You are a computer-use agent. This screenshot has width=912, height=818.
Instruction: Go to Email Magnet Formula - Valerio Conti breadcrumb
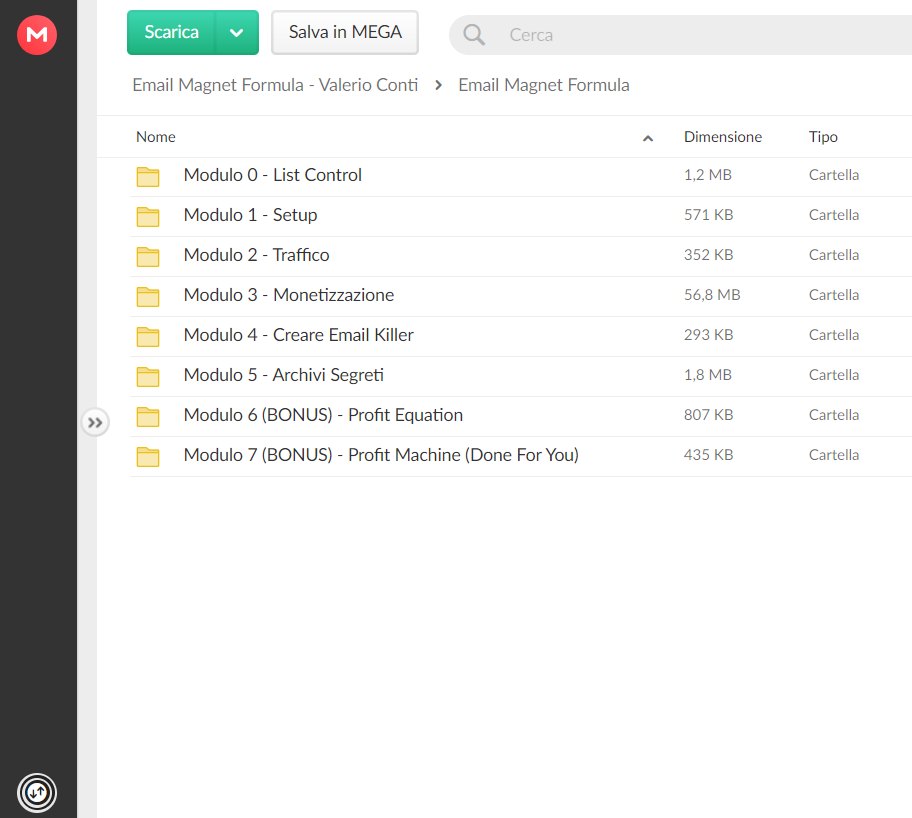coord(275,85)
